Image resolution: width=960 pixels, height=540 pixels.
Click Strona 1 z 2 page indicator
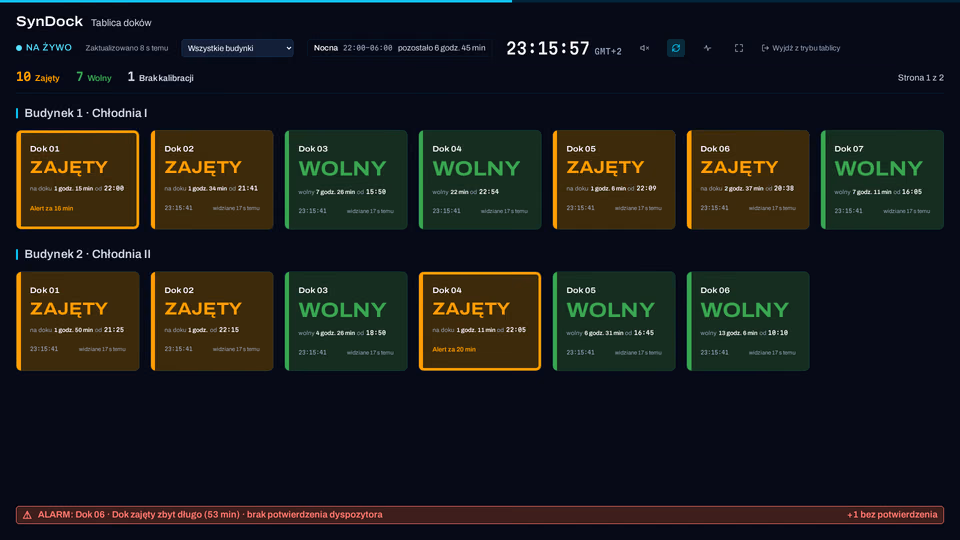point(920,78)
